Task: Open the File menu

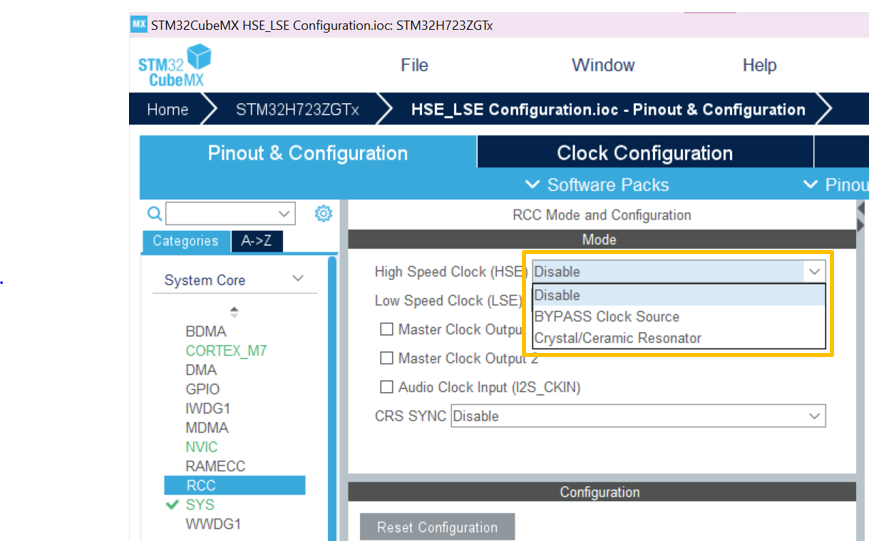Action: pyautogui.click(x=414, y=65)
